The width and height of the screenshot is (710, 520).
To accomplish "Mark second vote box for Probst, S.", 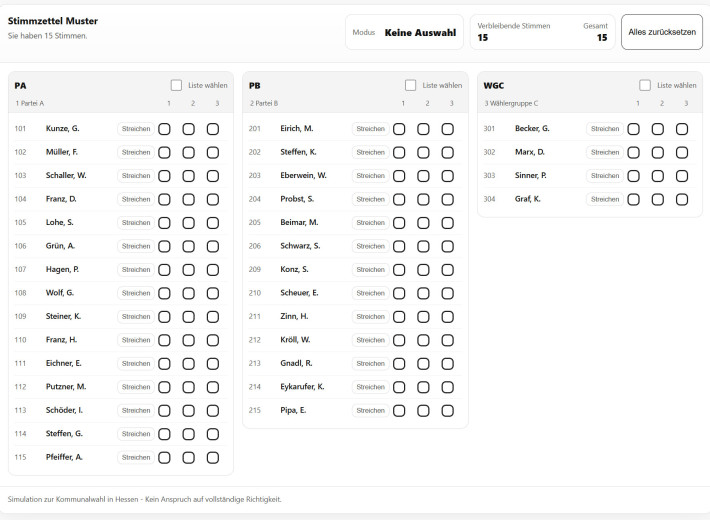I will pyautogui.click(x=423, y=199).
